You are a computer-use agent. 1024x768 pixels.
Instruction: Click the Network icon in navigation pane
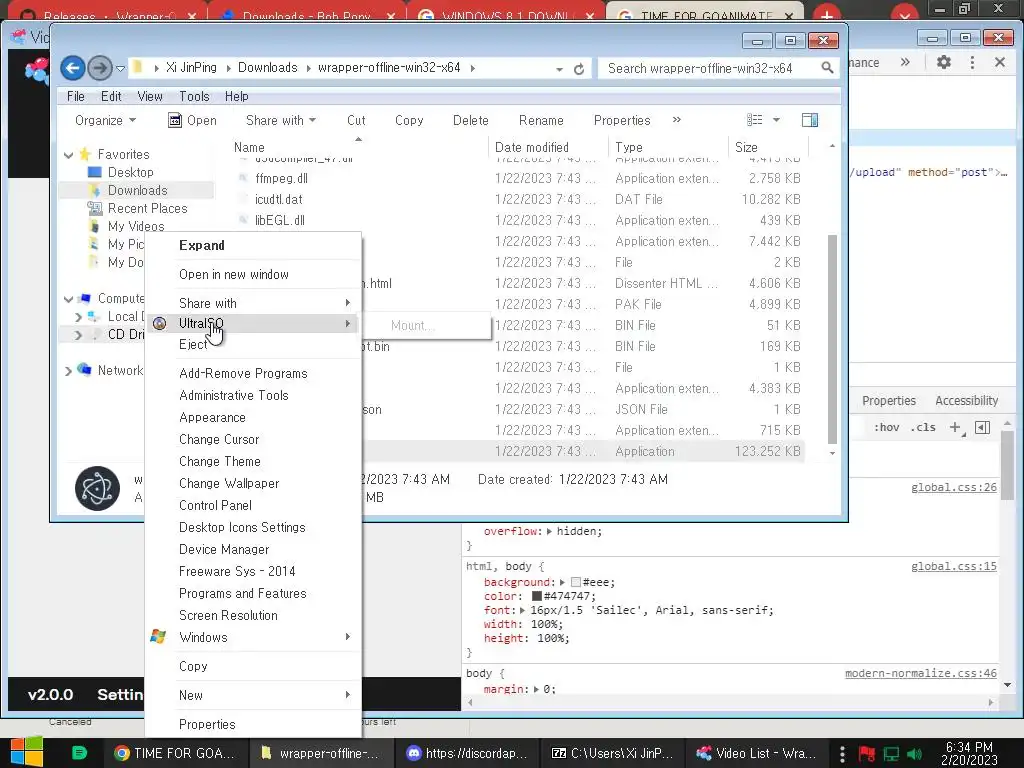pos(84,370)
